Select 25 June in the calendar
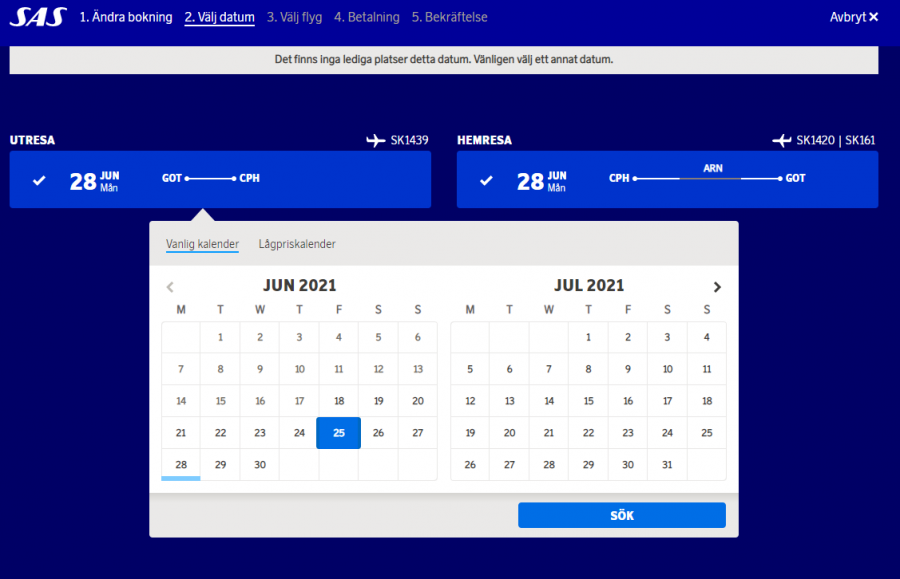Viewport: 900px width, 579px height. 338,433
